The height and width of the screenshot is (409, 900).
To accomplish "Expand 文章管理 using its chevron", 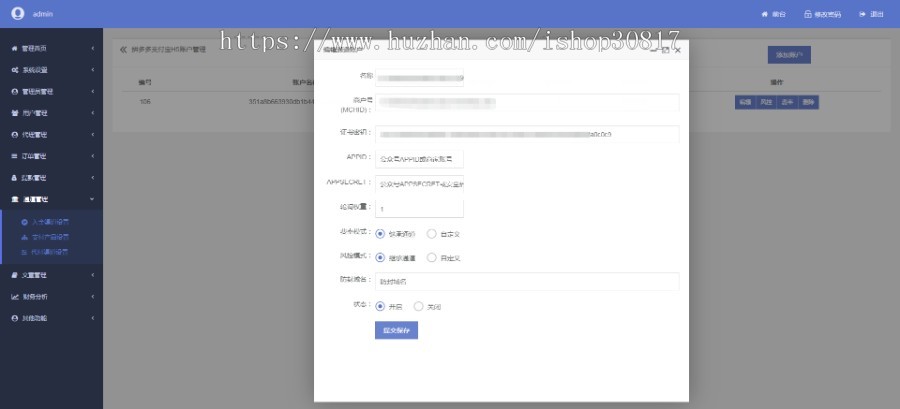I will [x=92, y=275].
